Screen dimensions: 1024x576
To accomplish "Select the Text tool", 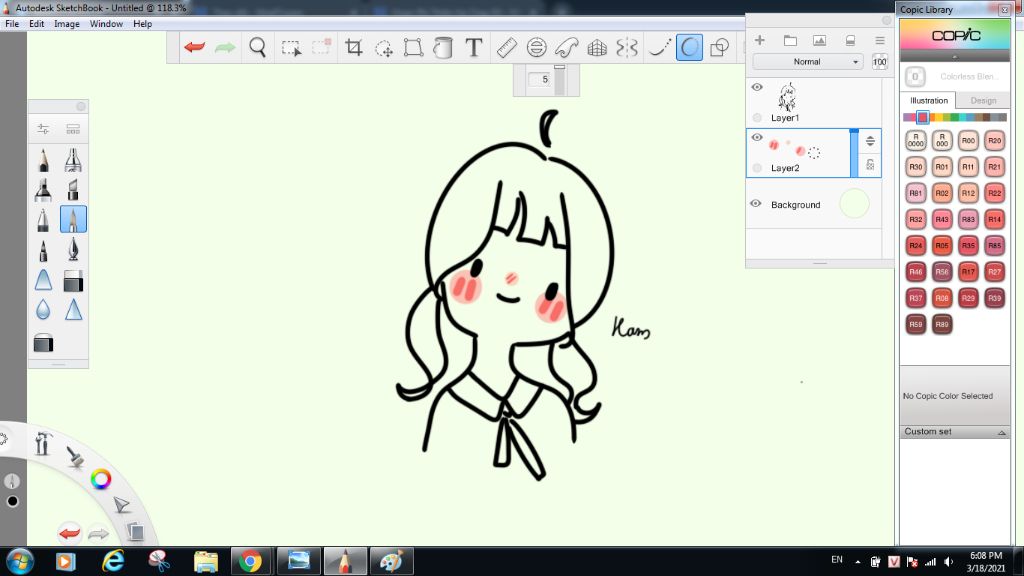I will tap(473, 48).
